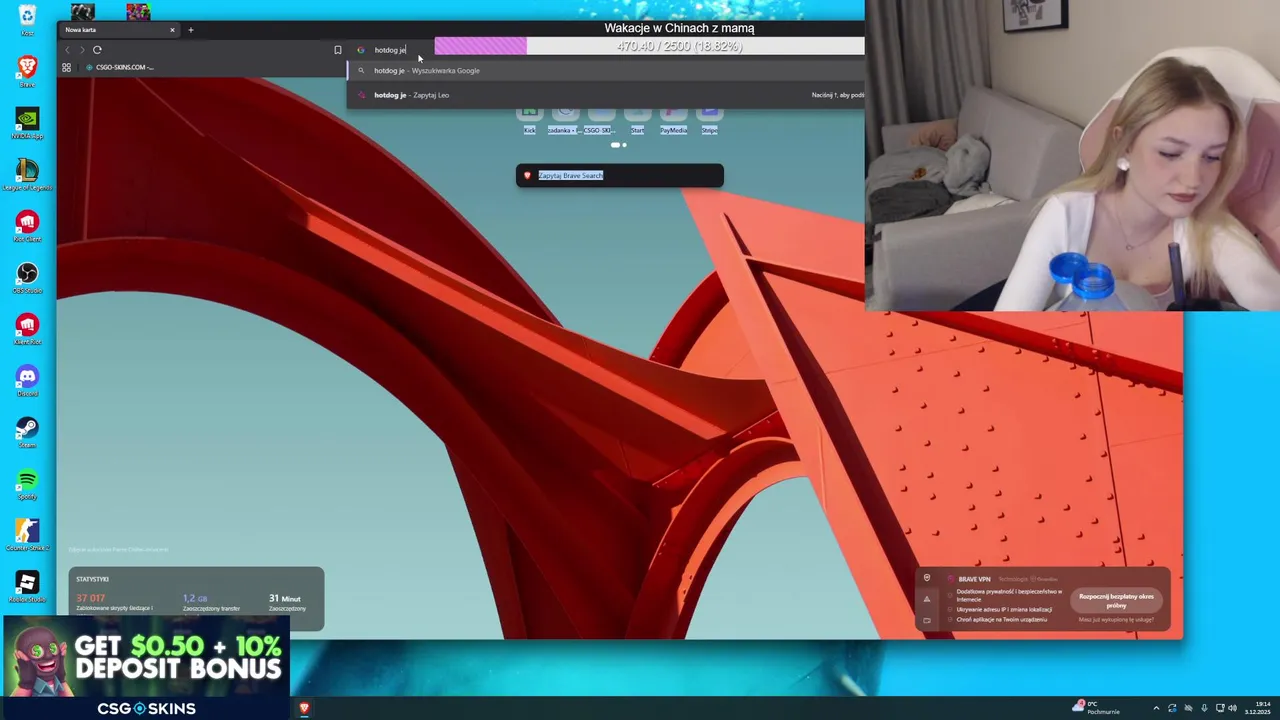Choose the hotdog je Wyszukiwarka Google suggestion
This screenshot has height=720, width=1280.
point(605,70)
